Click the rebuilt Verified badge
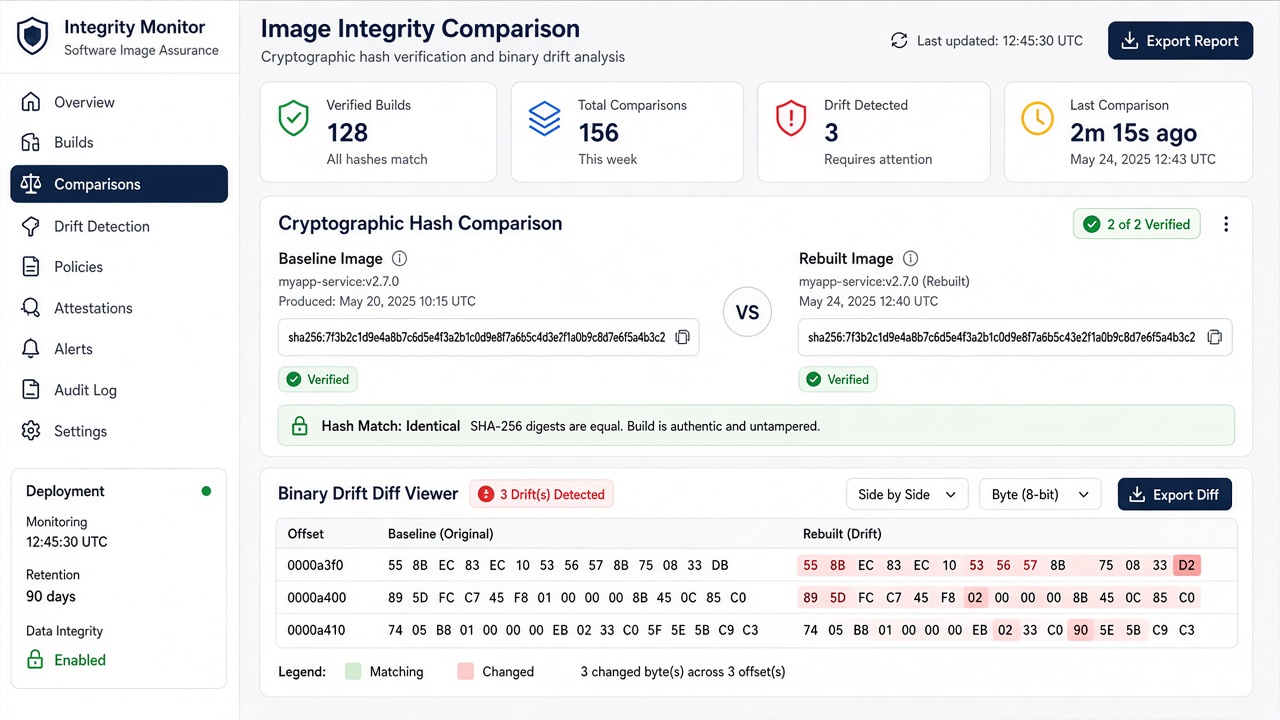Screen dimensions: 1280x720 point(837,379)
